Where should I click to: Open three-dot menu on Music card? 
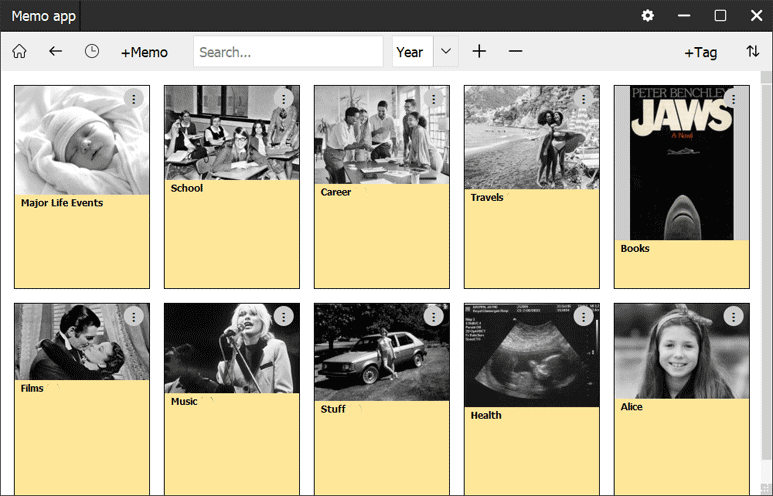(284, 316)
